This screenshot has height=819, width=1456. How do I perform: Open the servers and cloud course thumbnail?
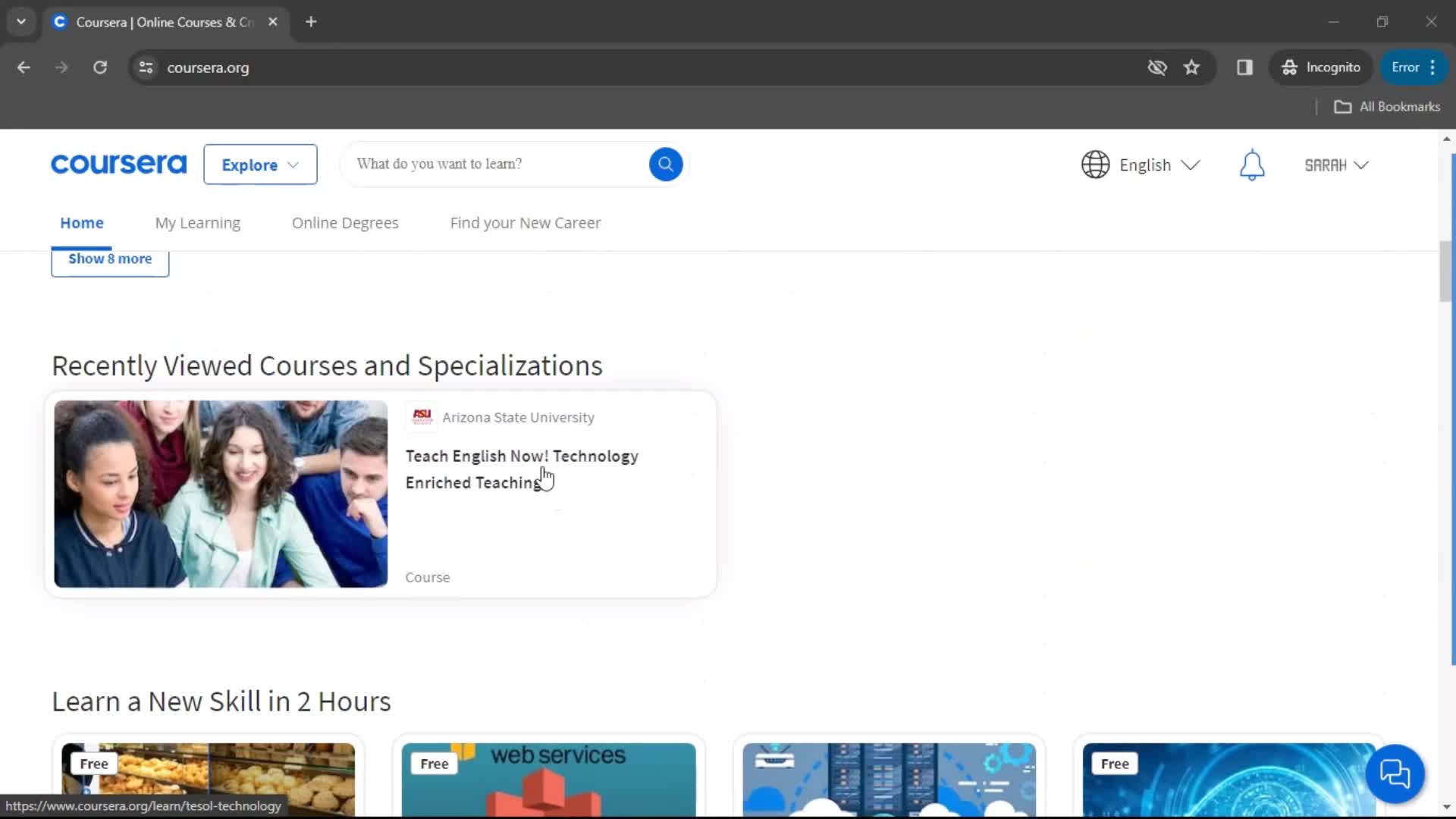point(890,780)
